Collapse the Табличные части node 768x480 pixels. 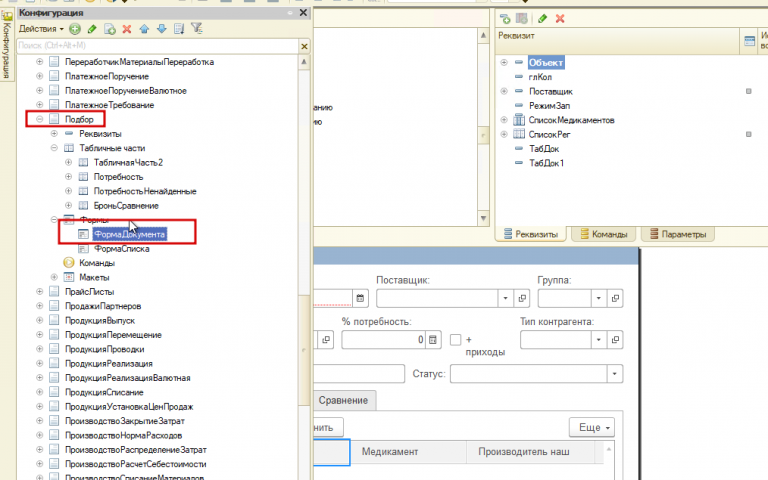point(54,148)
